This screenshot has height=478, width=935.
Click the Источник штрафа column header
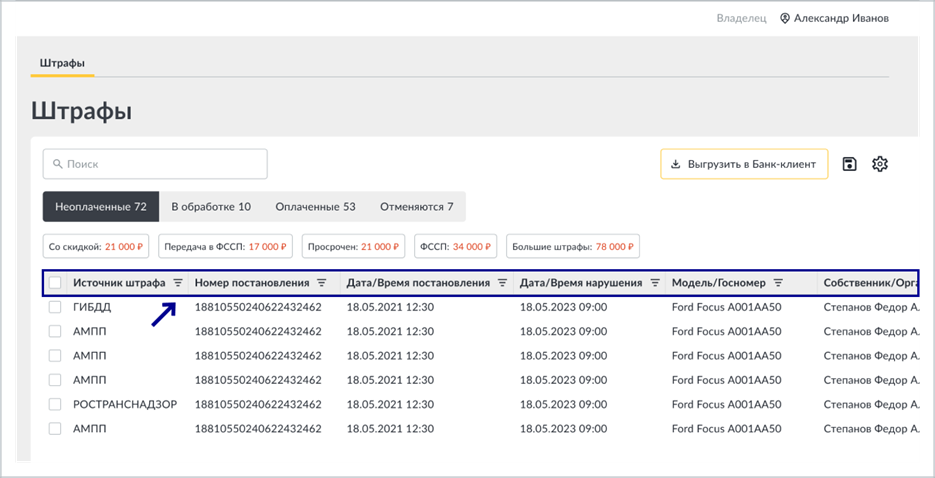[x=119, y=284]
